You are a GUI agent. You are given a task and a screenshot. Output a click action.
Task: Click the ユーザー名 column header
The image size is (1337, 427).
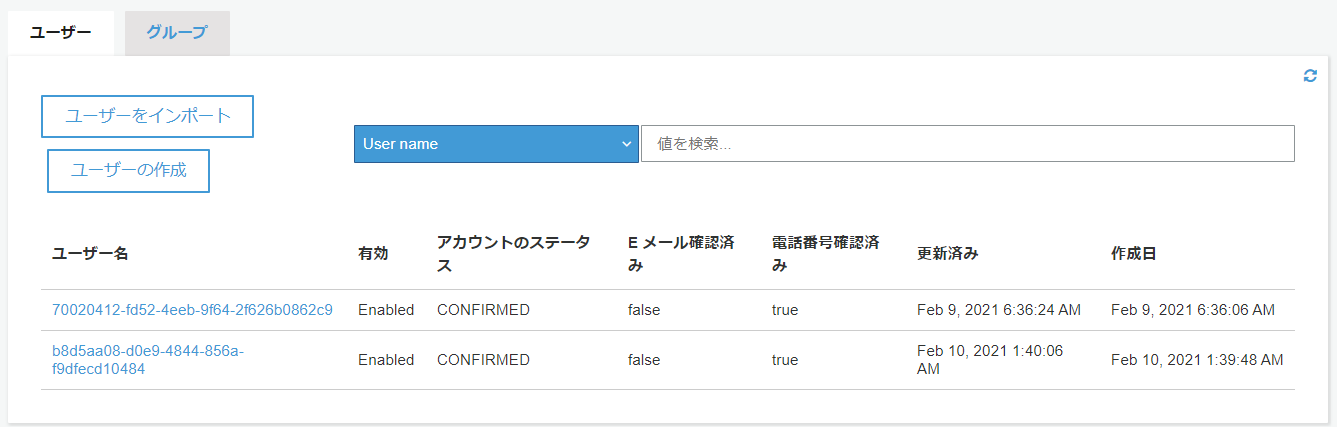[90, 254]
